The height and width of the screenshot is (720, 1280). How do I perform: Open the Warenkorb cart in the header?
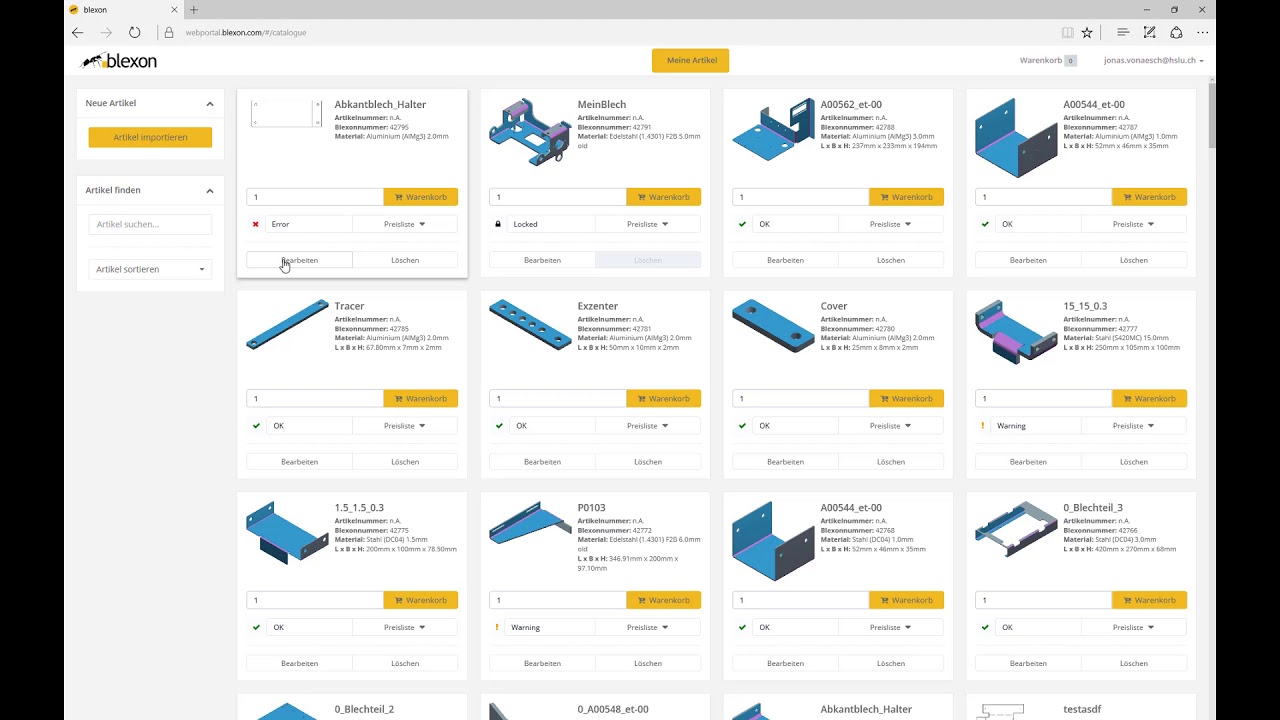(1047, 61)
